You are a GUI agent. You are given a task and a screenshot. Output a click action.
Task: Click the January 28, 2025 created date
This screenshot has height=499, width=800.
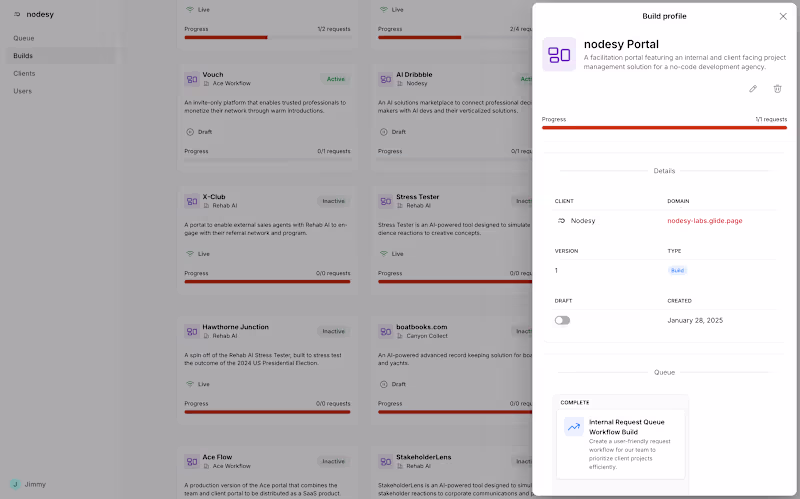click(695, 320)
